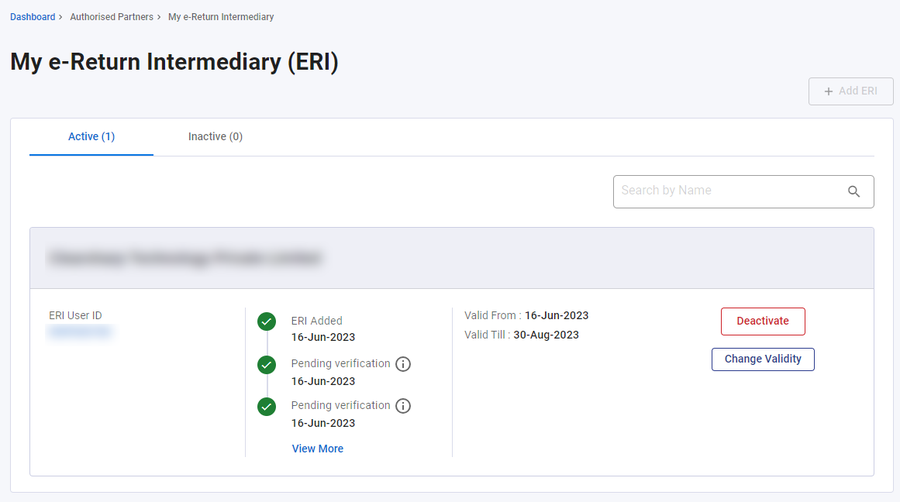This screenshot has height=502, width=900.
Task: Switch to the Inactive (0) tab
Action: click(x=215, y=137)
